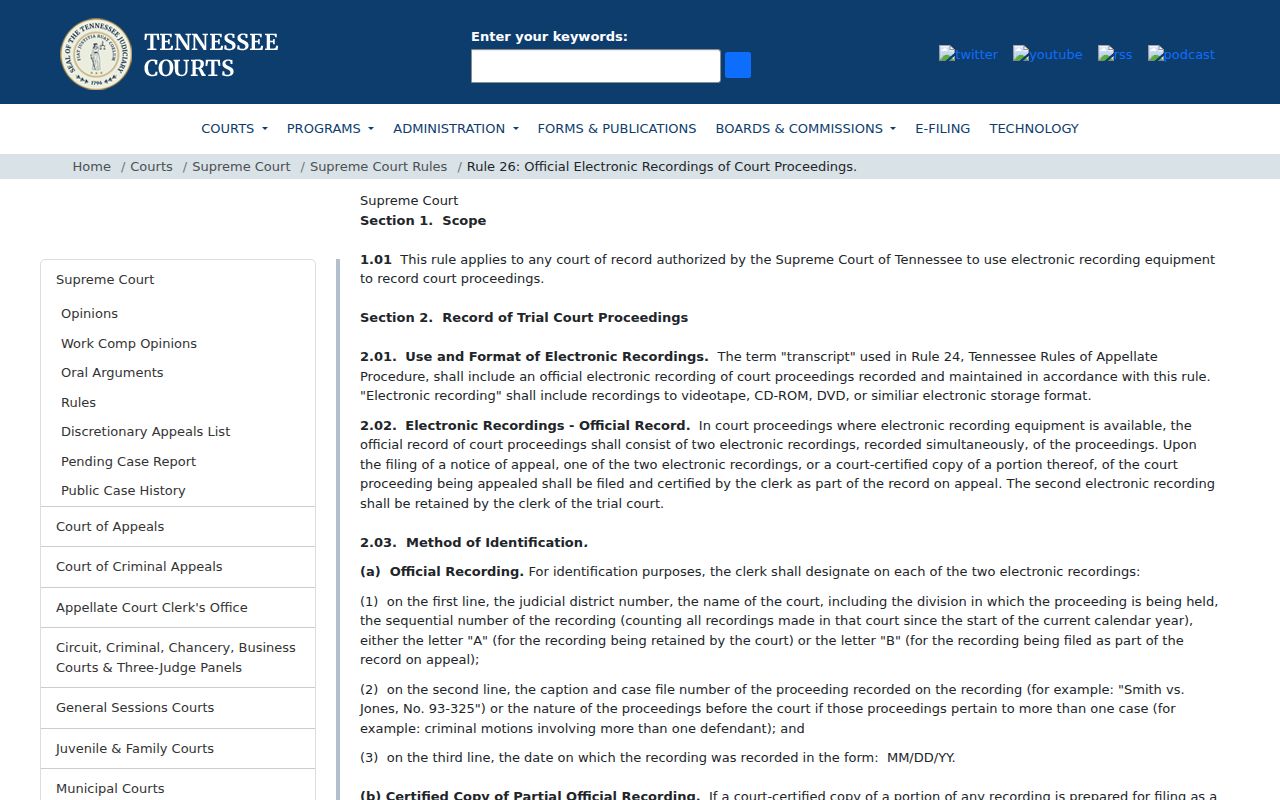Screen dimensions: 1280x800
Task: Go to Home in breadcrumb
Action: 92,166
